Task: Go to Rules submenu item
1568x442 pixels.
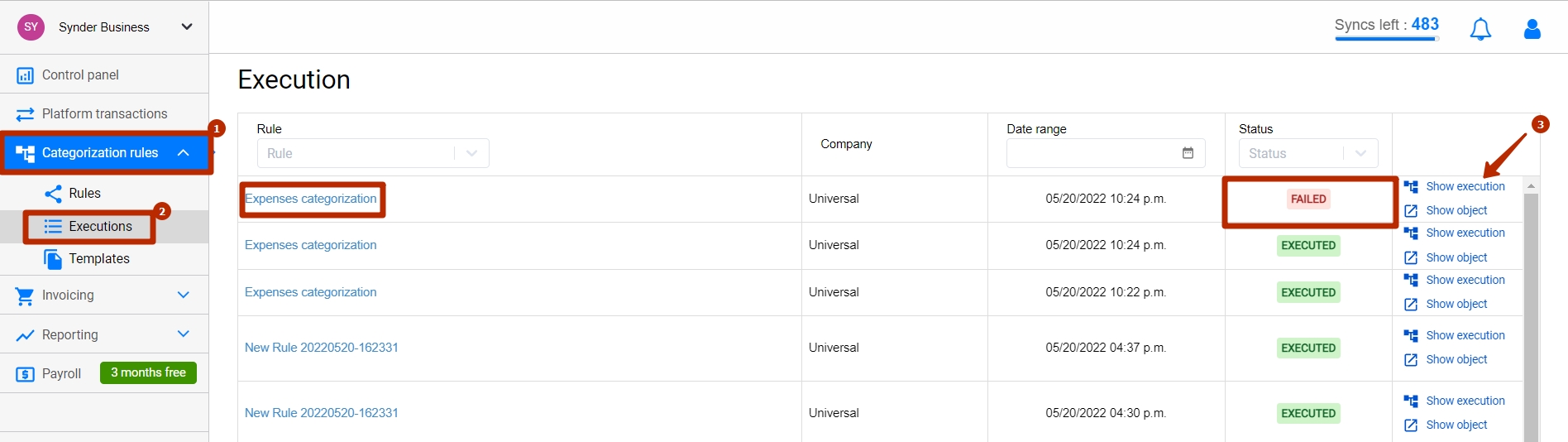Action: pos(84,194)
